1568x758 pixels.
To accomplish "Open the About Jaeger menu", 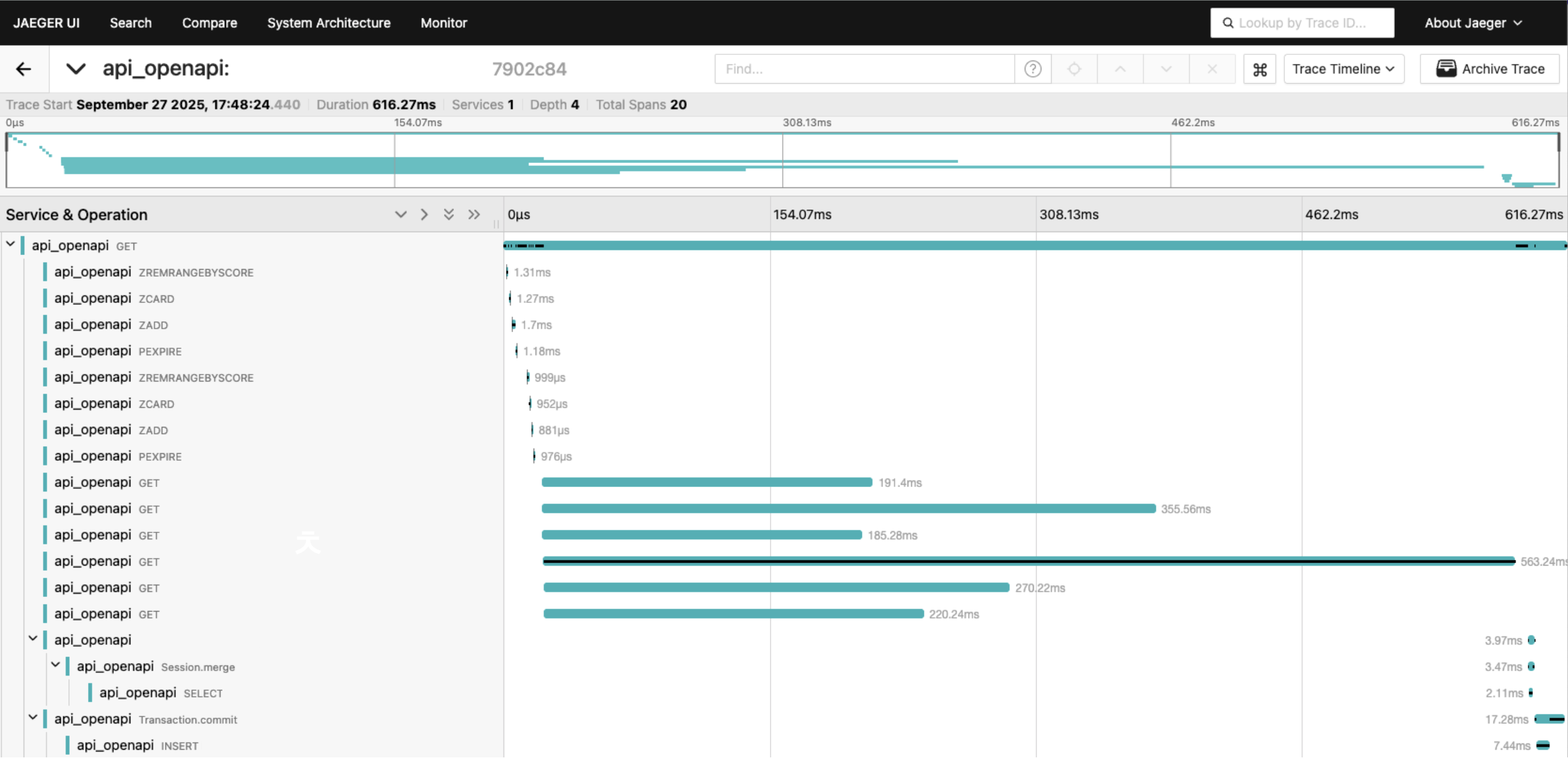I will point(1473,23).
